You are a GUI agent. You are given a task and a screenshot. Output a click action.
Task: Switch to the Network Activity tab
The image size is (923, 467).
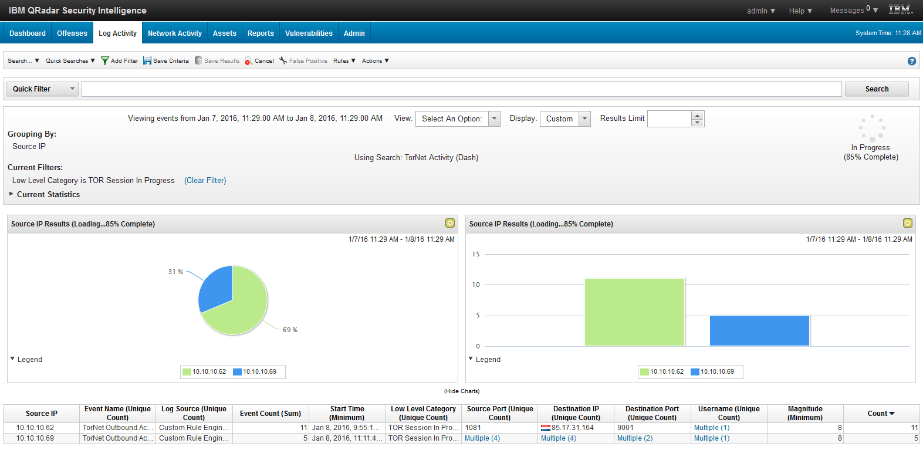(174, 33)
